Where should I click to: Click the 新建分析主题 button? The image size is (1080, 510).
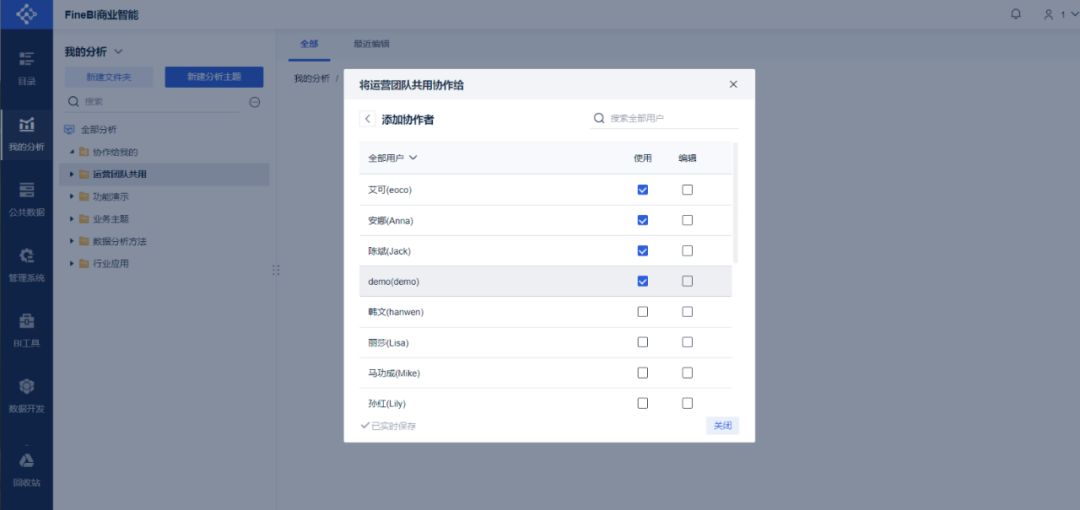214,77
